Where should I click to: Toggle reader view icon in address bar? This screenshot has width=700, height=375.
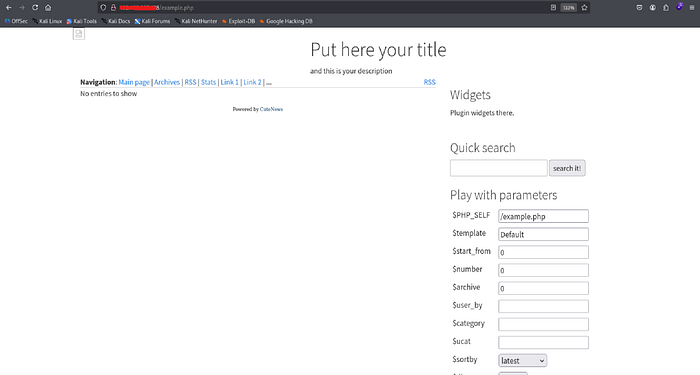pos(553,8)
